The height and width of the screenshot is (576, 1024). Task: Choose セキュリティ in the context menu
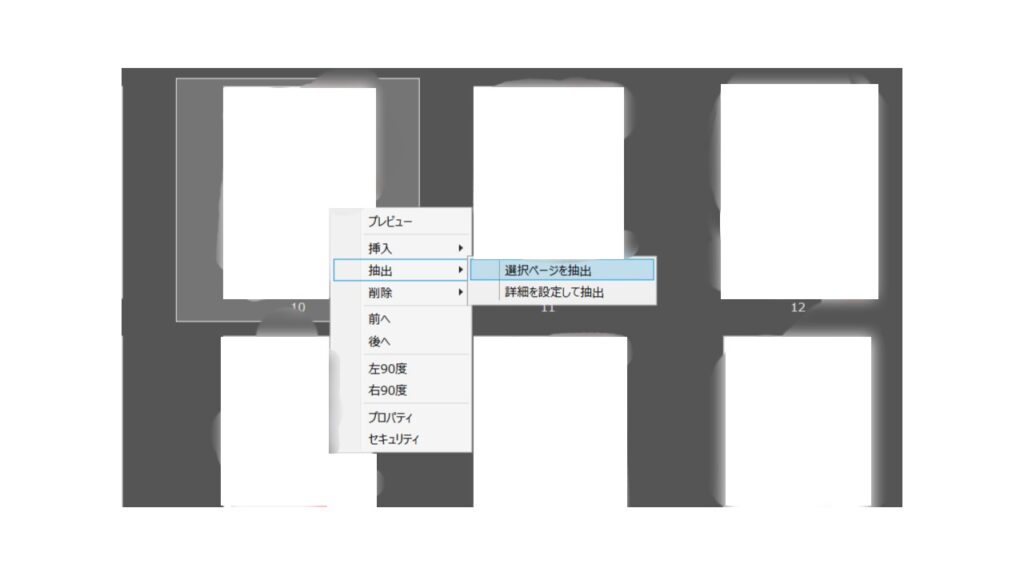click(401, 439)
